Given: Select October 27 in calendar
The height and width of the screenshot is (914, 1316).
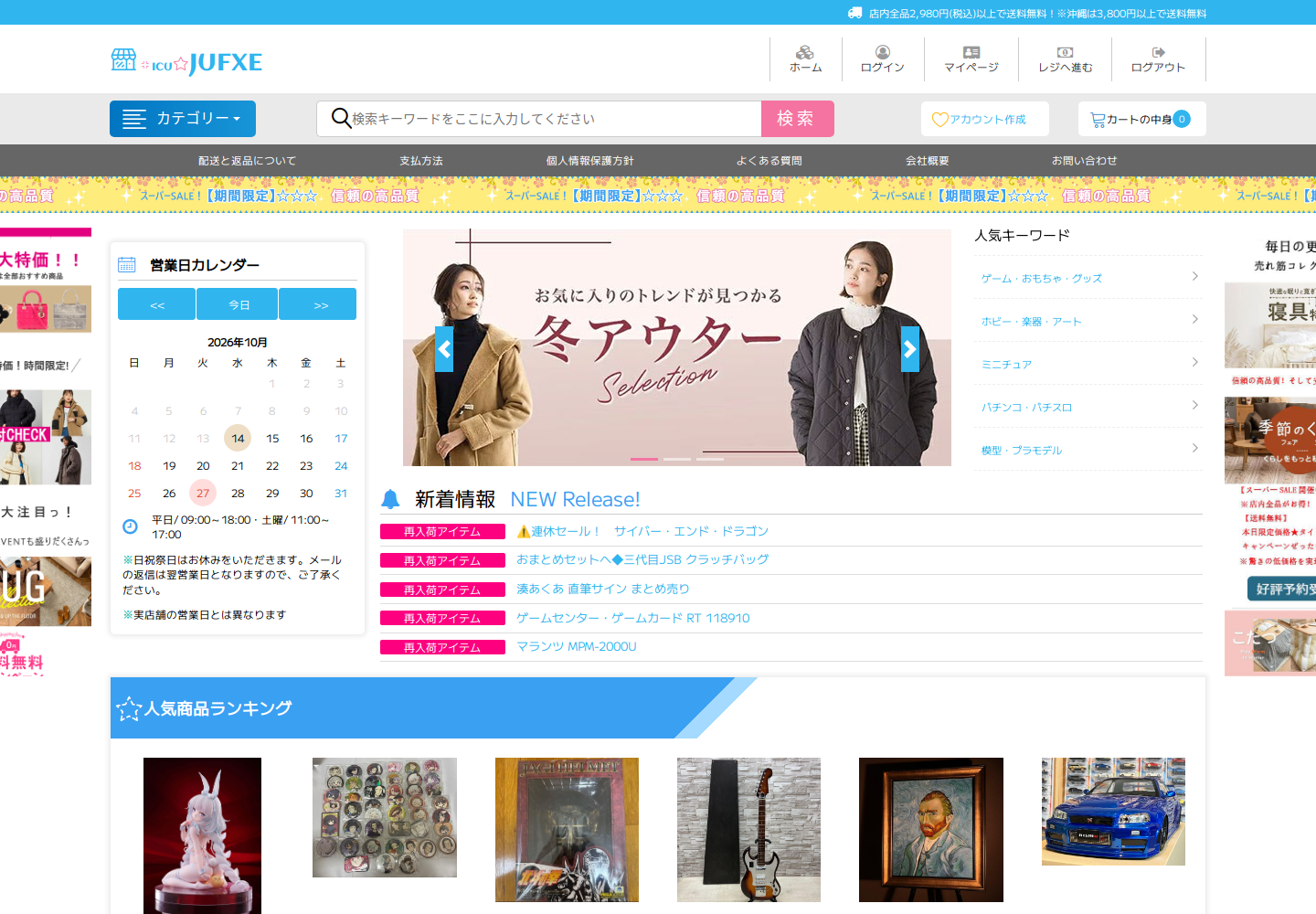Looking at the screenshot, I should (x=203, y=493).
